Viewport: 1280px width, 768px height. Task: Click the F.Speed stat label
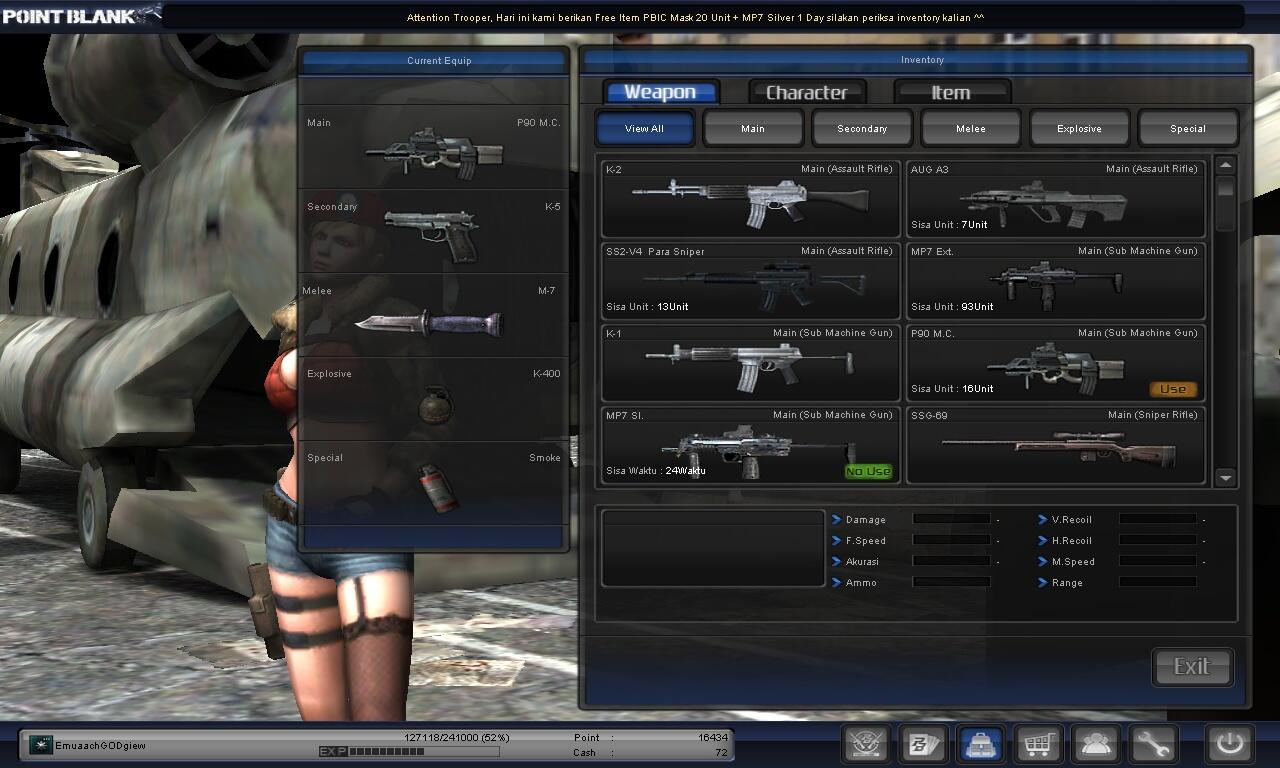[x=866, y=541]
